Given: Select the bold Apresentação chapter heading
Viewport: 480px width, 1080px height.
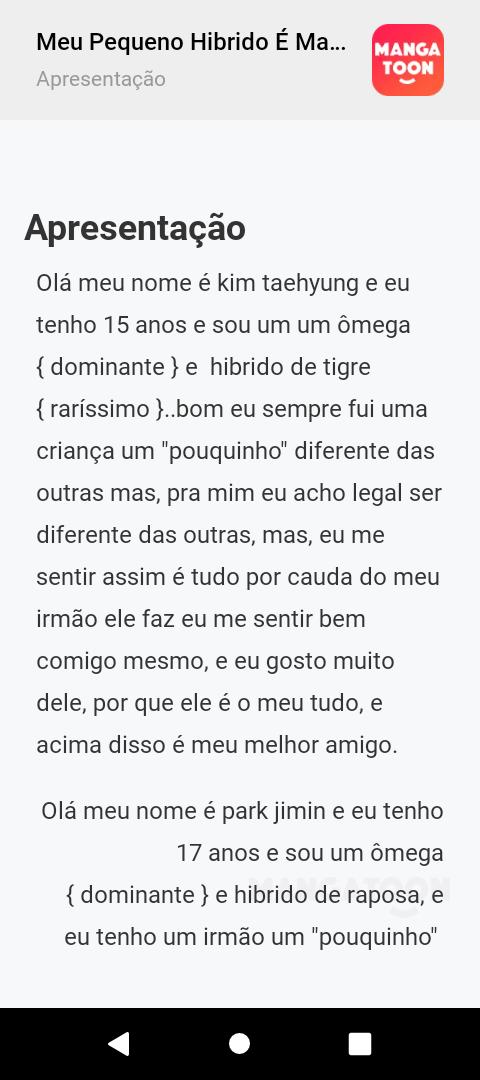Looking at the screenshot, I should (x=135, y=228).
